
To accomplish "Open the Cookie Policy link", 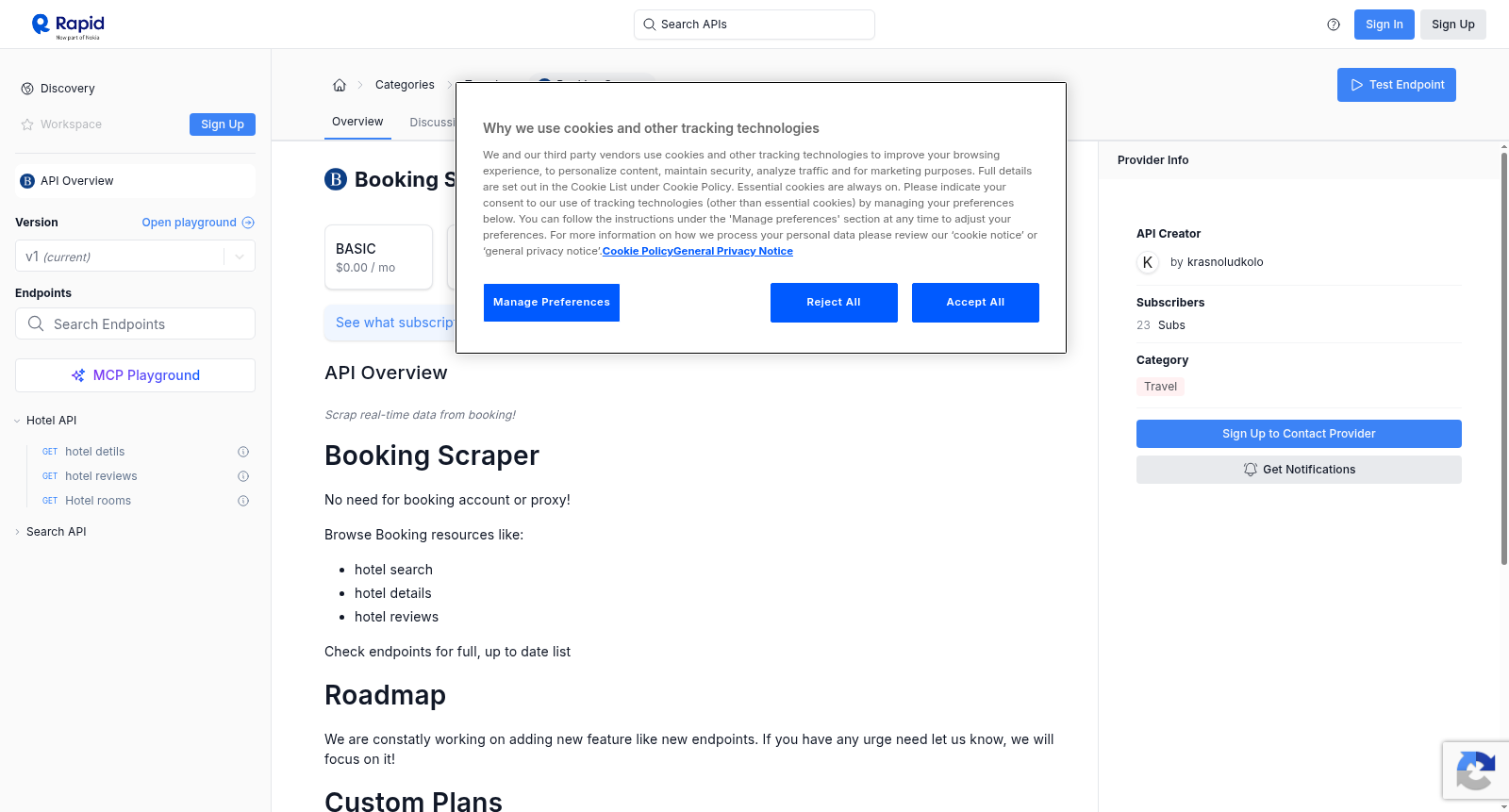I will [638, 251].
